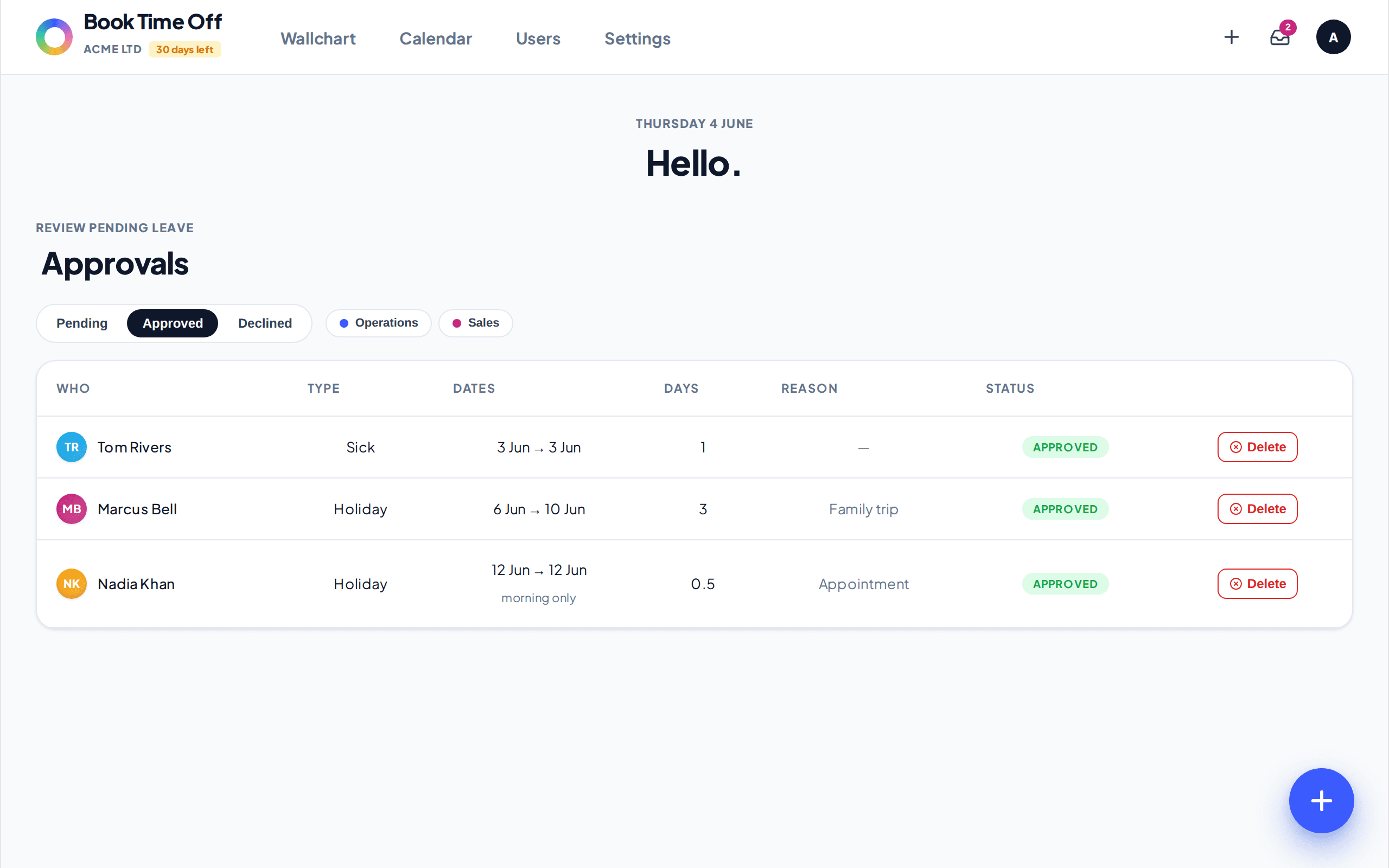The height and width of the screenshot is (868, 1389).
Task: Click the 12 Jun → 12 Jun dates
Action: pos(539,570)
